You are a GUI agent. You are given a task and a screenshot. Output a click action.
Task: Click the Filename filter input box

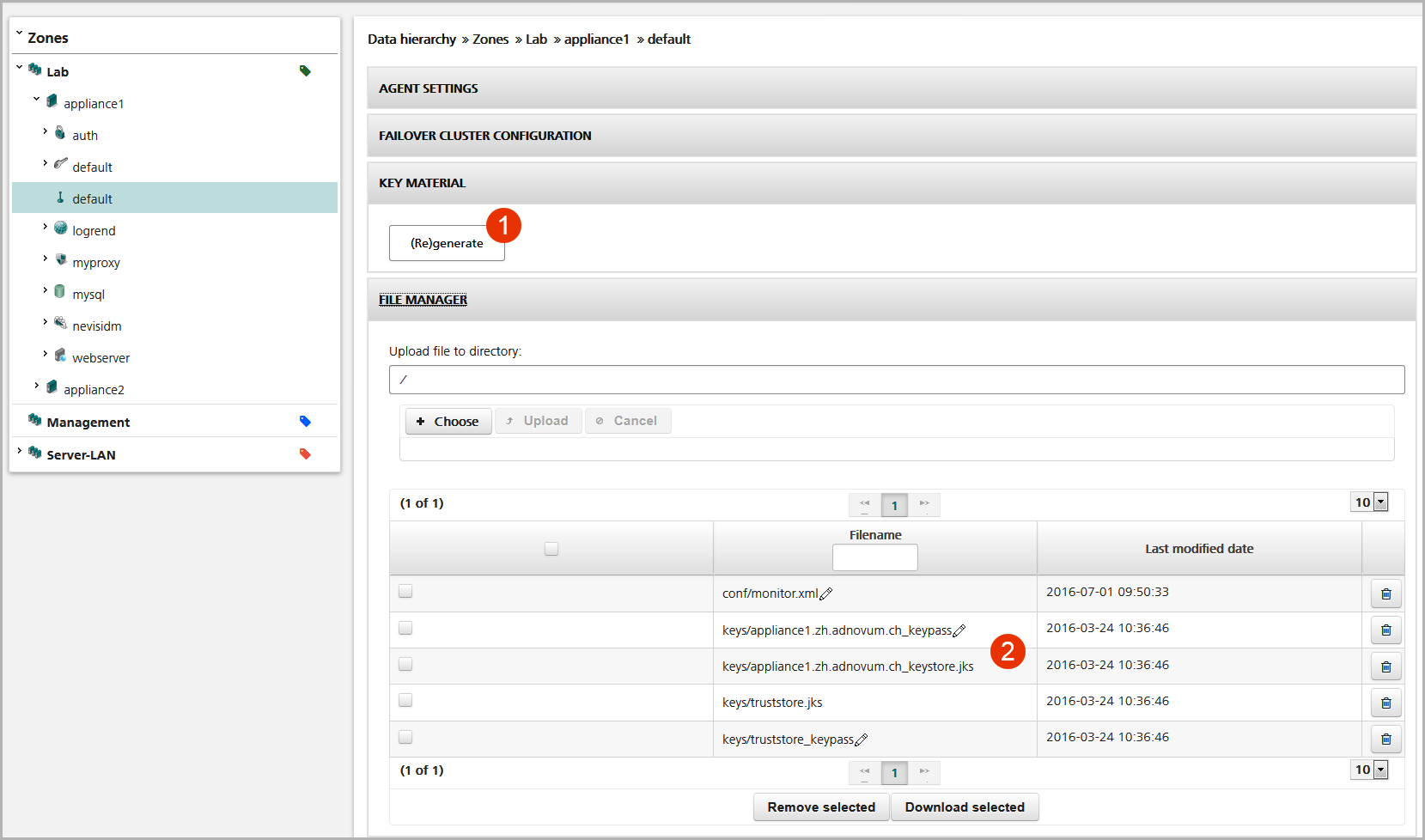coord(874,557)
